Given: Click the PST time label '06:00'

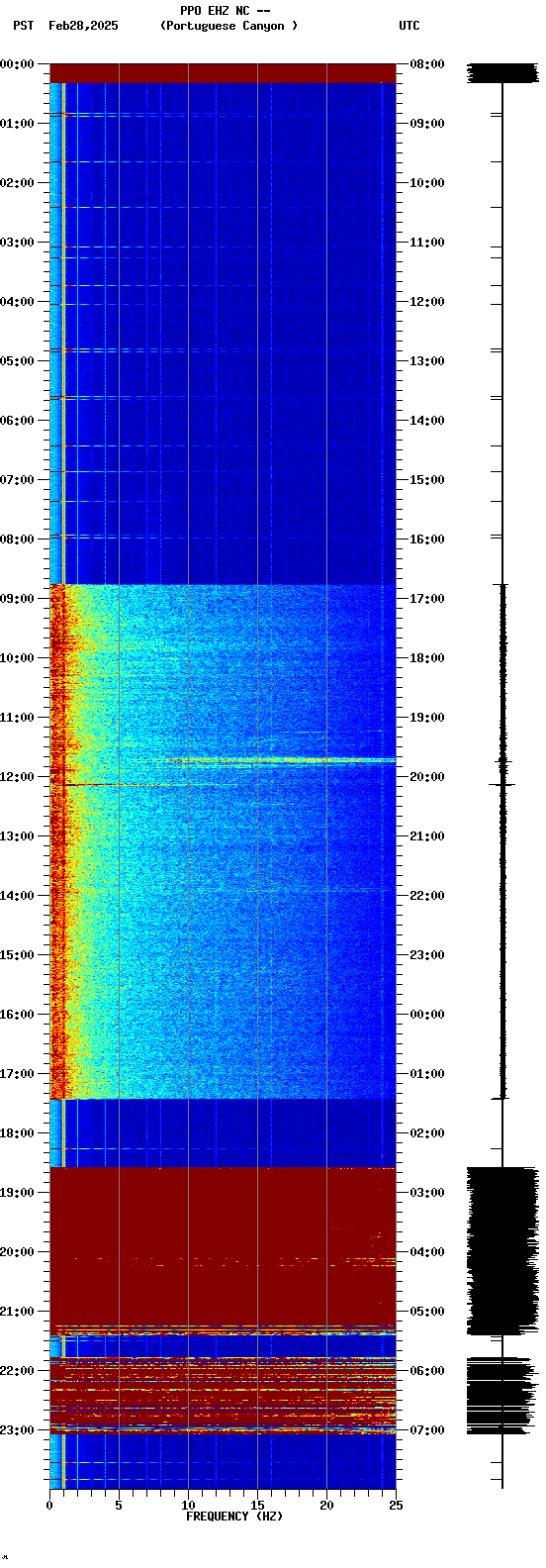Looking at the screenshot, I should pos(18,421).
